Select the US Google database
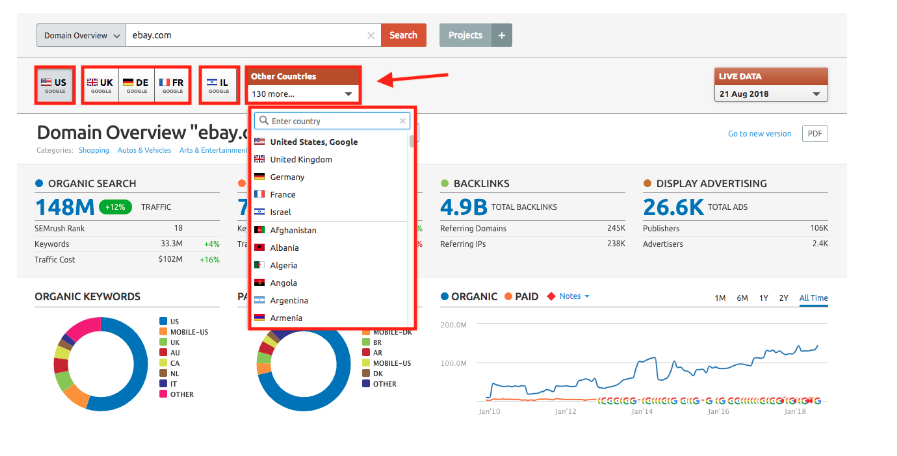 click(x=55, y=85)
